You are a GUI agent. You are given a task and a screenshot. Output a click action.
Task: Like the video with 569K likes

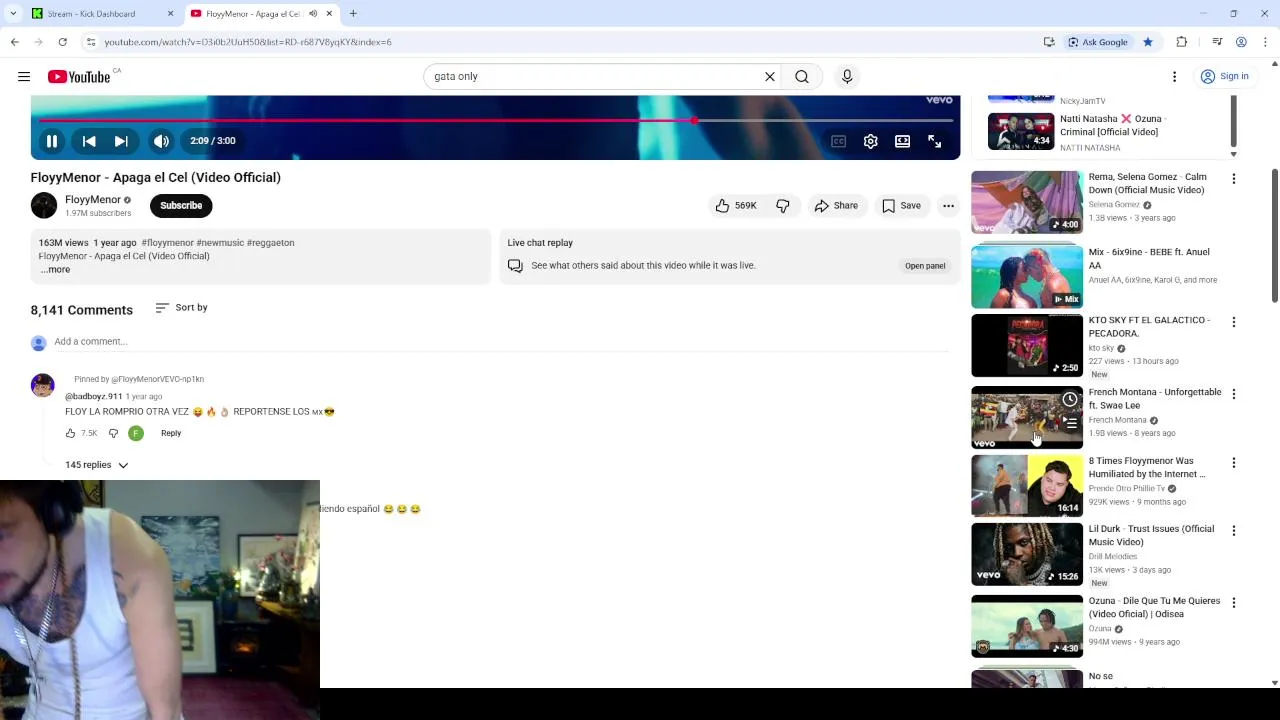coord(736,205)
